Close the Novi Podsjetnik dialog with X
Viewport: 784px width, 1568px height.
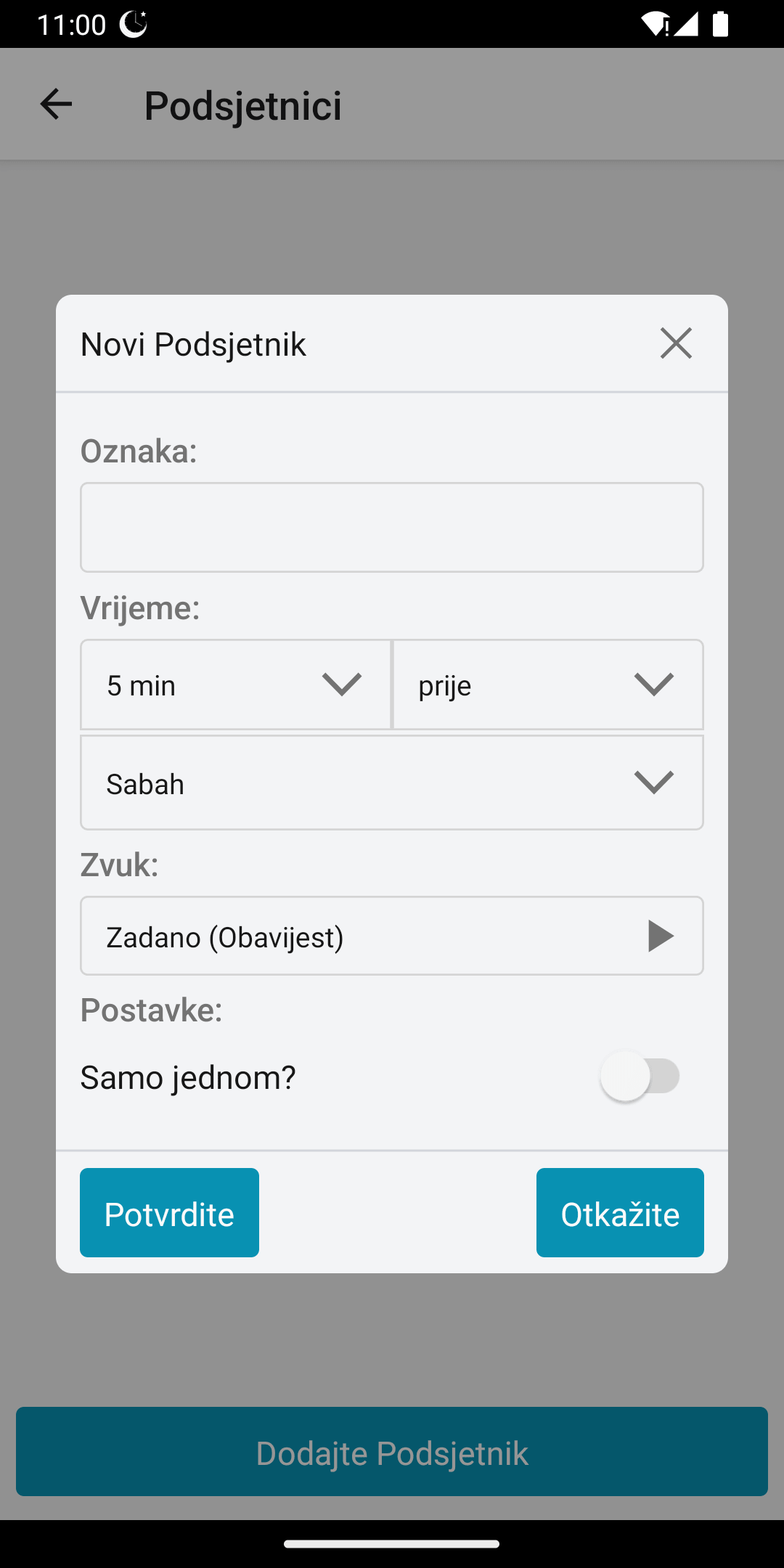pyautogui.click(x=676, y=343)
